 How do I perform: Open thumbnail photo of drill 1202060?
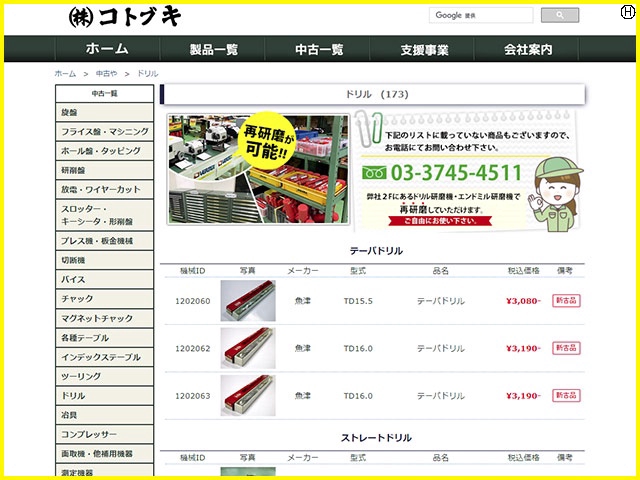point(247,300)
